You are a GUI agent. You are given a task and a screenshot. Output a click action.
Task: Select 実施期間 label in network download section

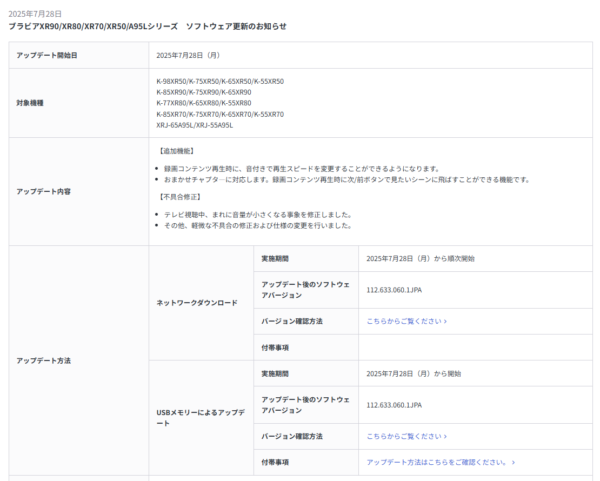tap(275, 259)
